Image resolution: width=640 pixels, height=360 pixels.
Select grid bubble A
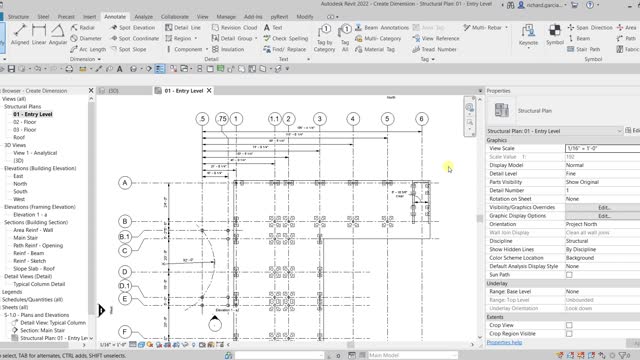click(x=125, y=183)
